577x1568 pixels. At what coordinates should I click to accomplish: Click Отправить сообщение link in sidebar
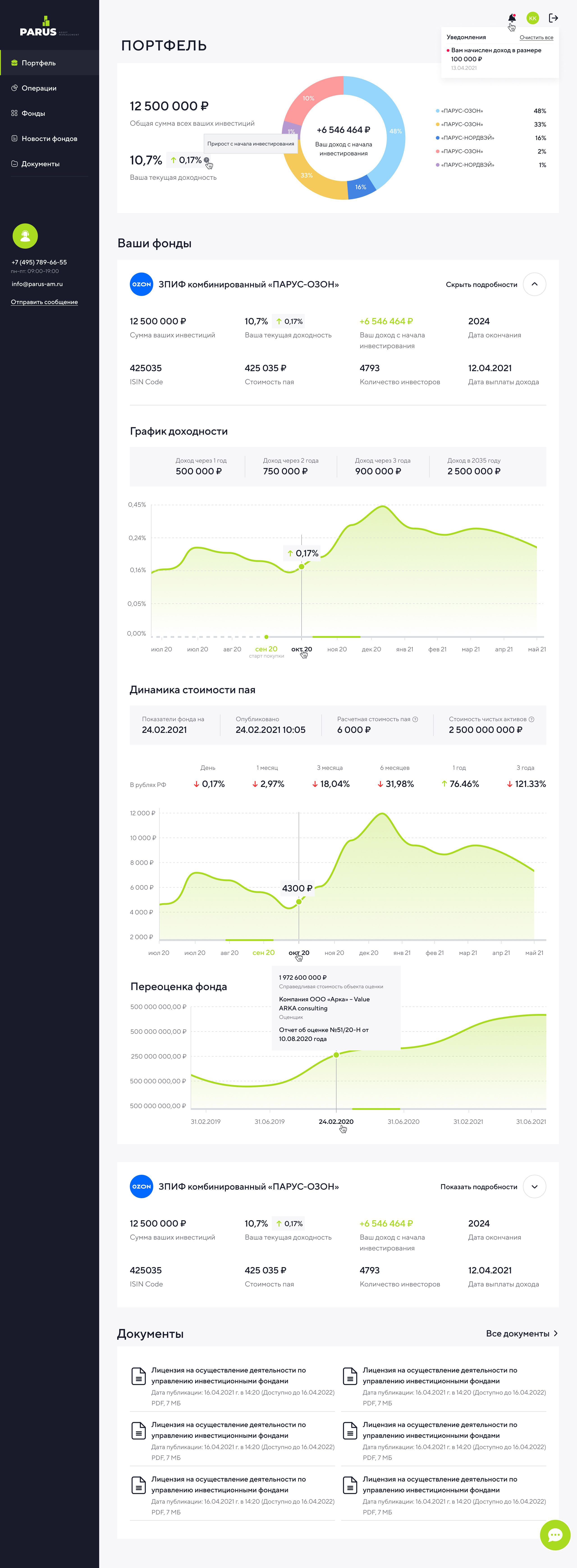click(44, 302)
